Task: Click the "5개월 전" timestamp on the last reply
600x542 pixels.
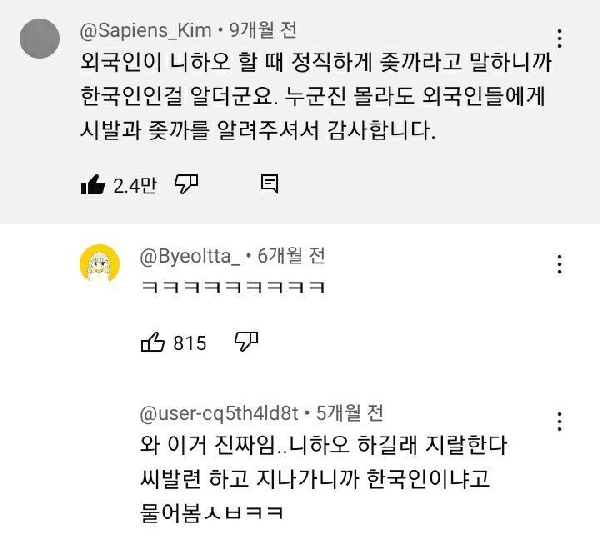Action: [x=349, y=412]
